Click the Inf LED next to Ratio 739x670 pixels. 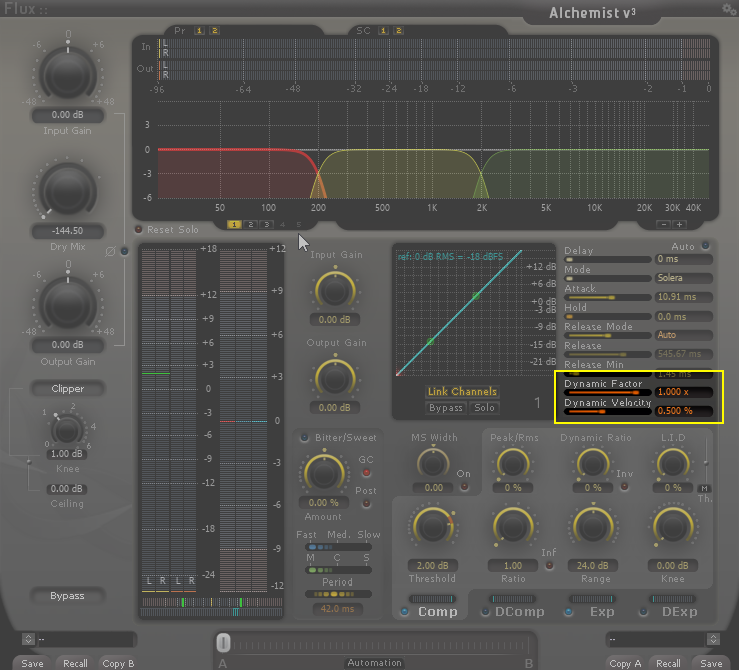click(548, 566)
